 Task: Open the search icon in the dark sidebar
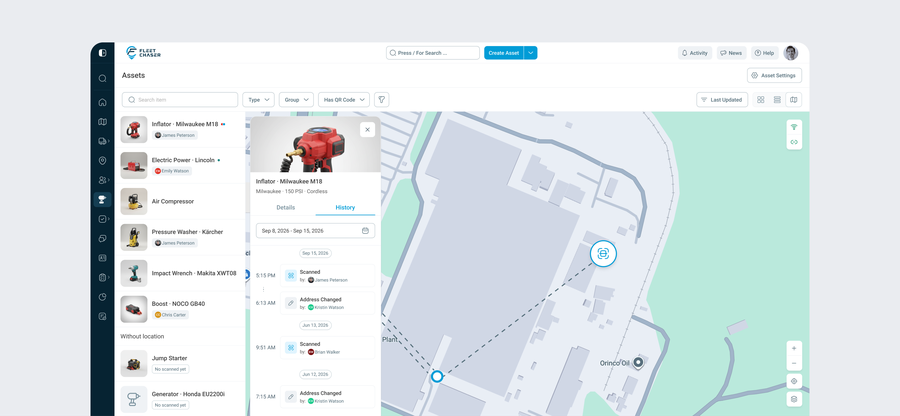(102, 79)
